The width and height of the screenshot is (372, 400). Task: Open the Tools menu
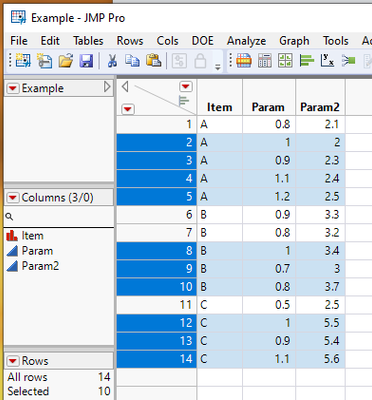[336, 41]
